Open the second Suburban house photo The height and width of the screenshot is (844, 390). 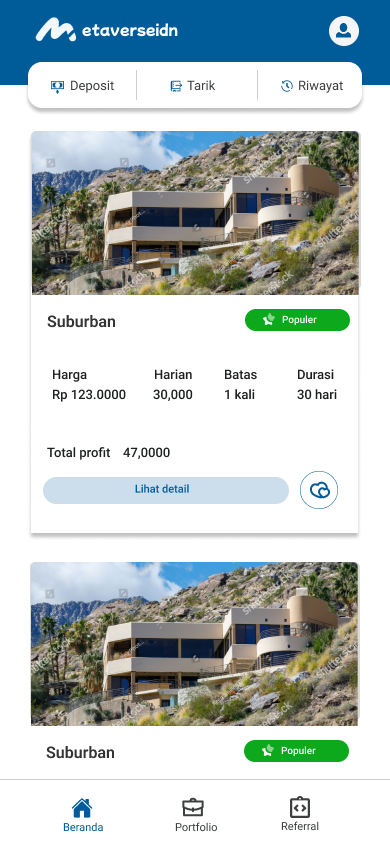coord(194,644)
